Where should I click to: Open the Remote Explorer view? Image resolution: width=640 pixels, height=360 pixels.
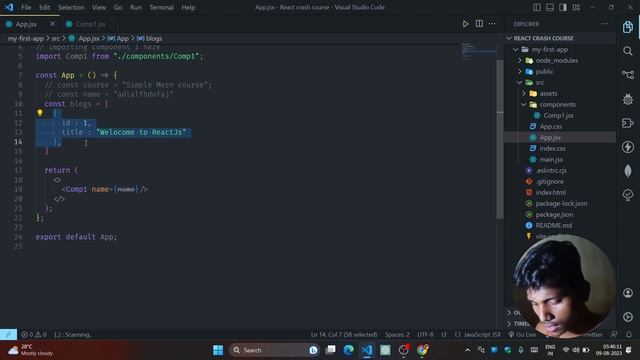pos(628,123)
